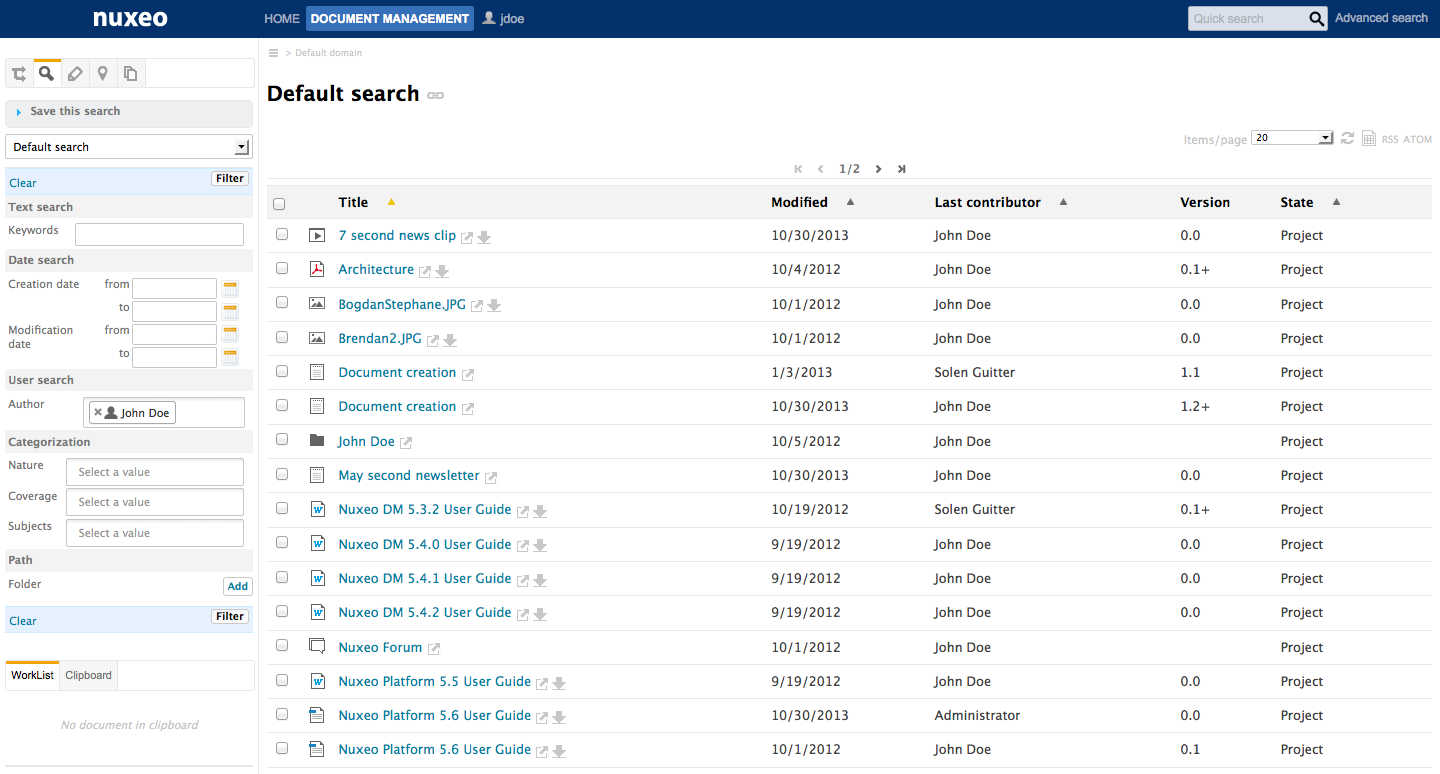Check May second newsletter row checkbox
This screenshot has height=774, width=1440.
[282, 474]
